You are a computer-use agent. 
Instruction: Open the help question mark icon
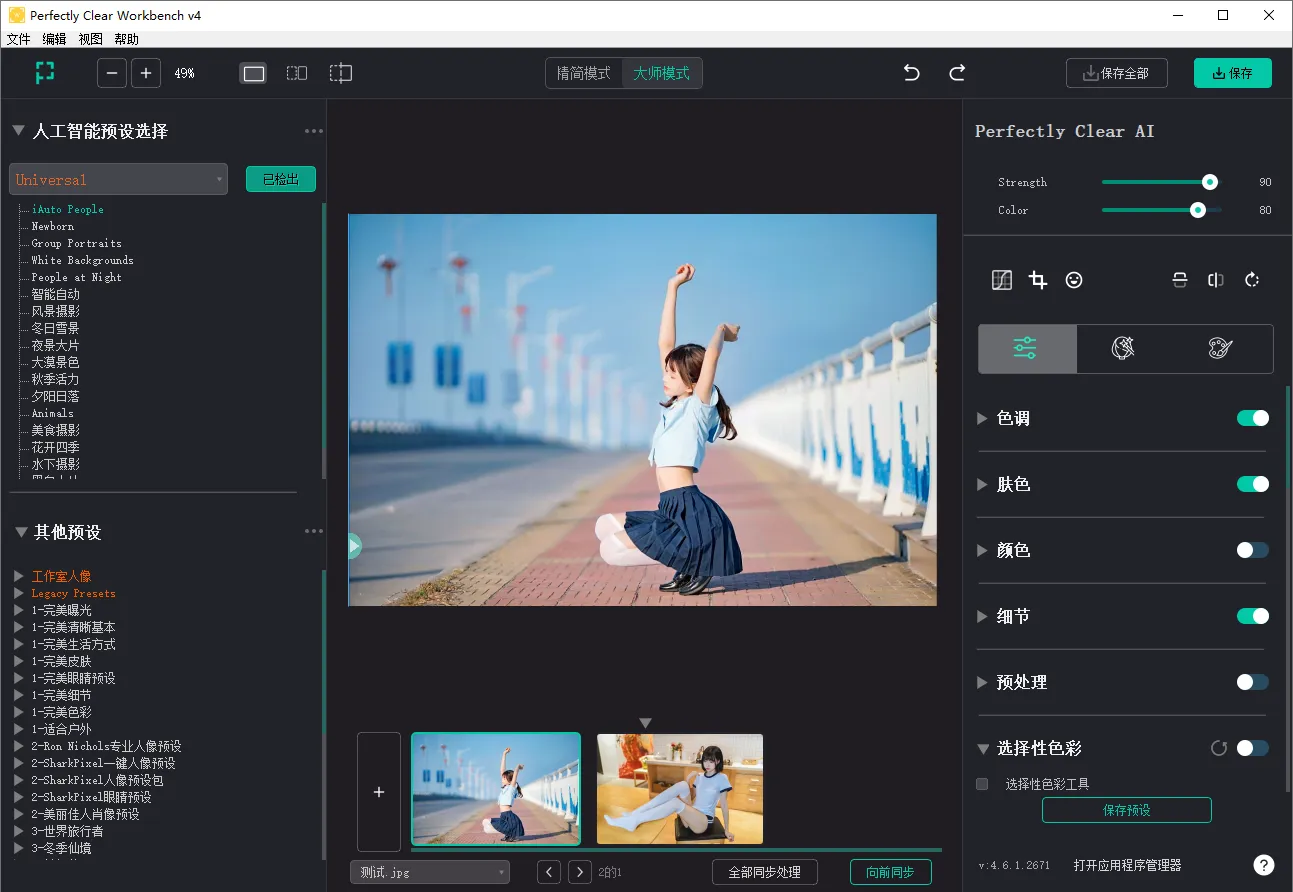tap(1264, 865)
